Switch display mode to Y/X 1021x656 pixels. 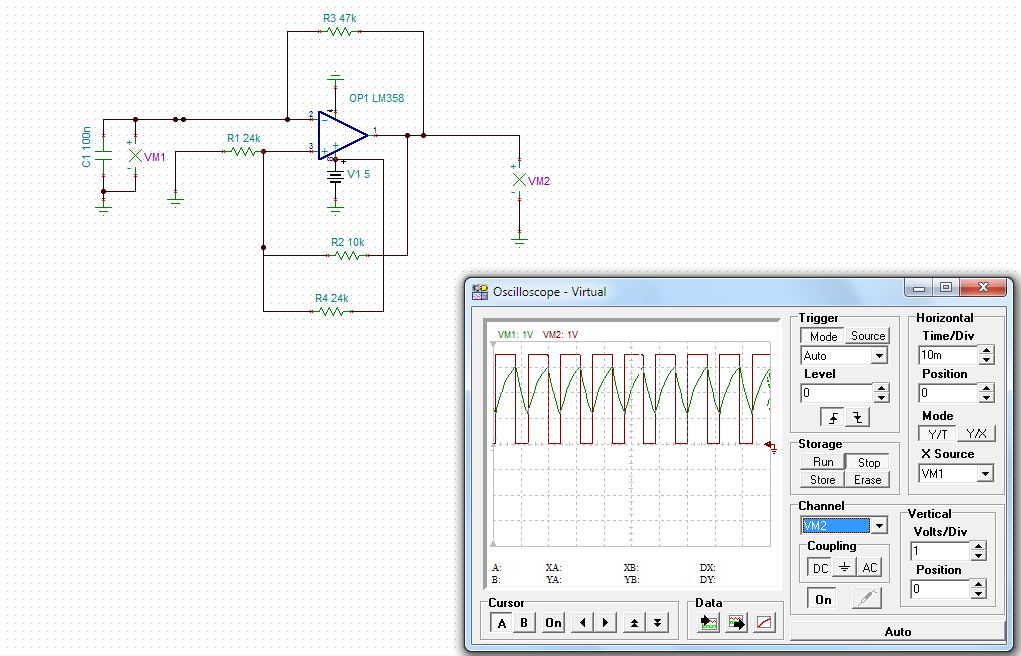point(976,434)
